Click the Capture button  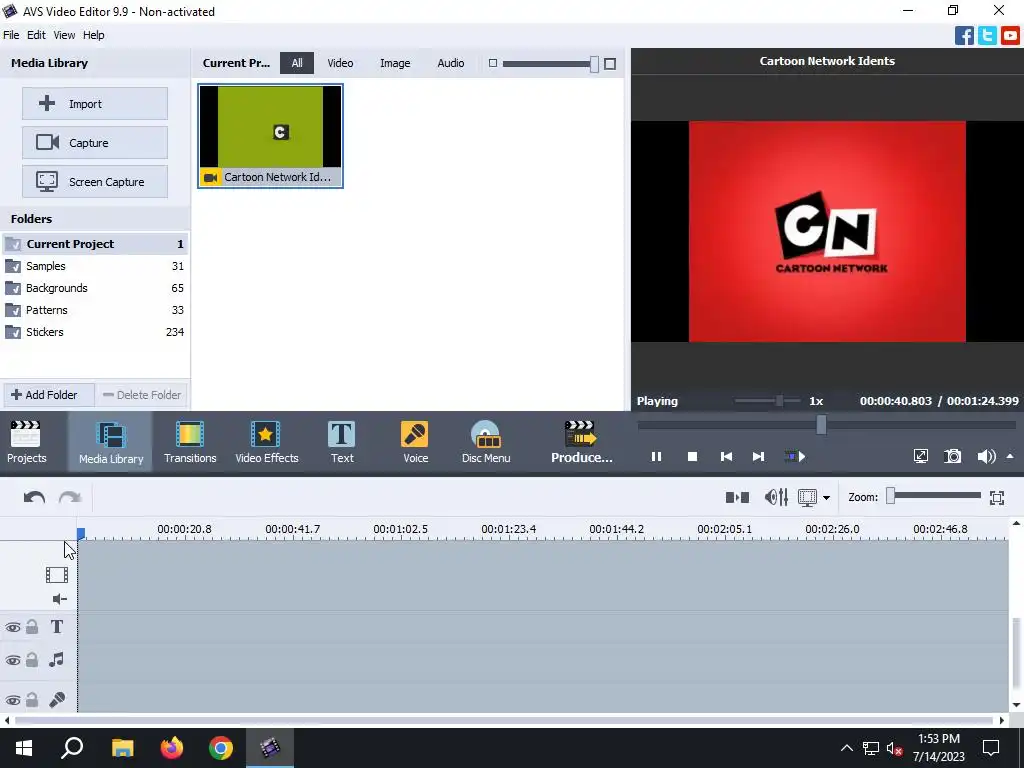[x=95, y=142]
